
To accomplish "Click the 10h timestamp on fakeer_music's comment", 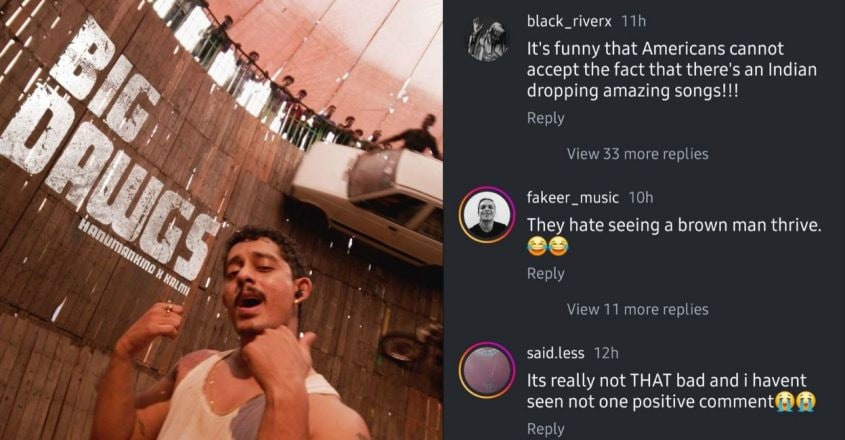I will point(640,197).
